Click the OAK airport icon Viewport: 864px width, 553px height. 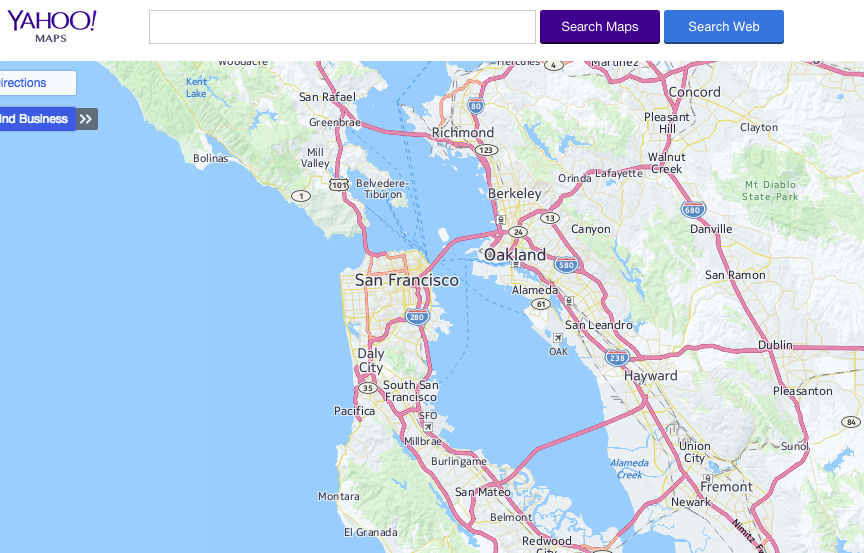tap(558, 338)
